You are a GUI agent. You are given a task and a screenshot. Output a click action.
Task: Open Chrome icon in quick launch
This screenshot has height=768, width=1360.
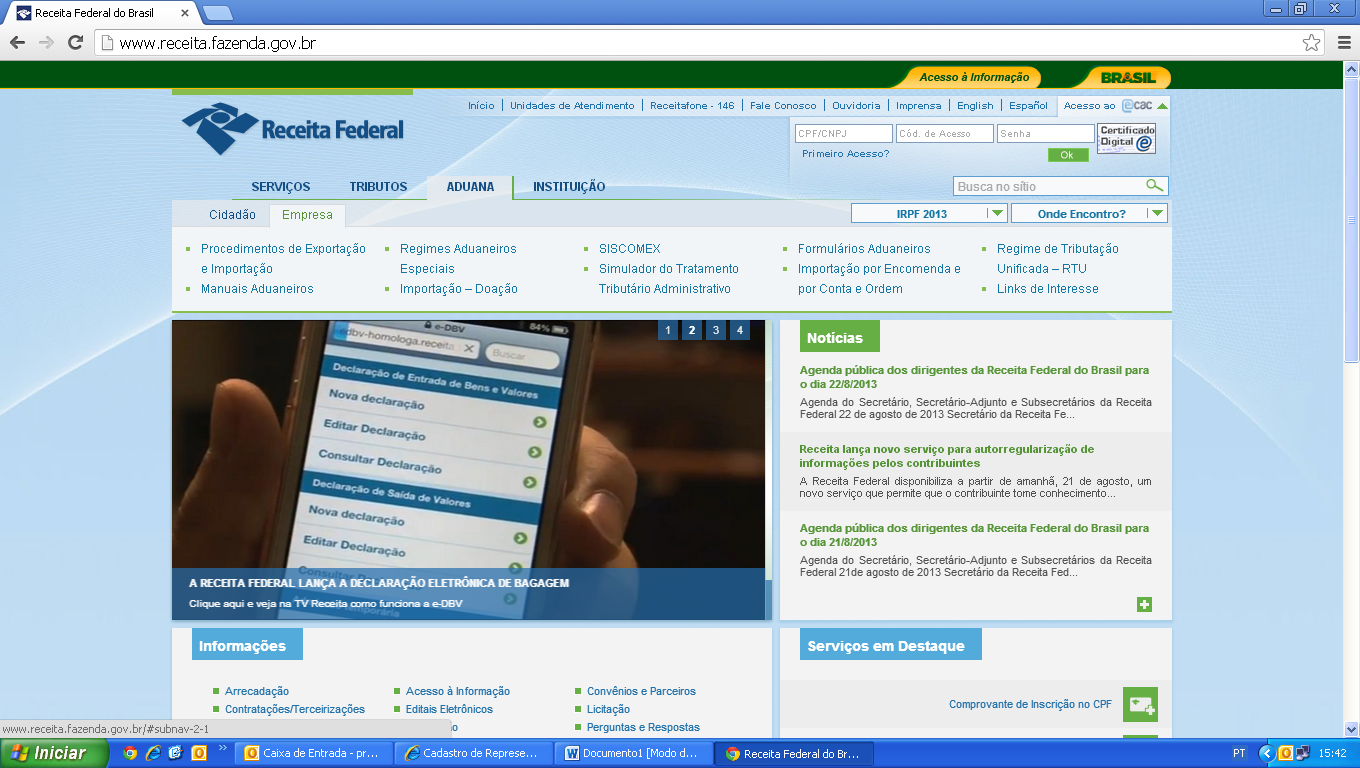pos(130,753)
